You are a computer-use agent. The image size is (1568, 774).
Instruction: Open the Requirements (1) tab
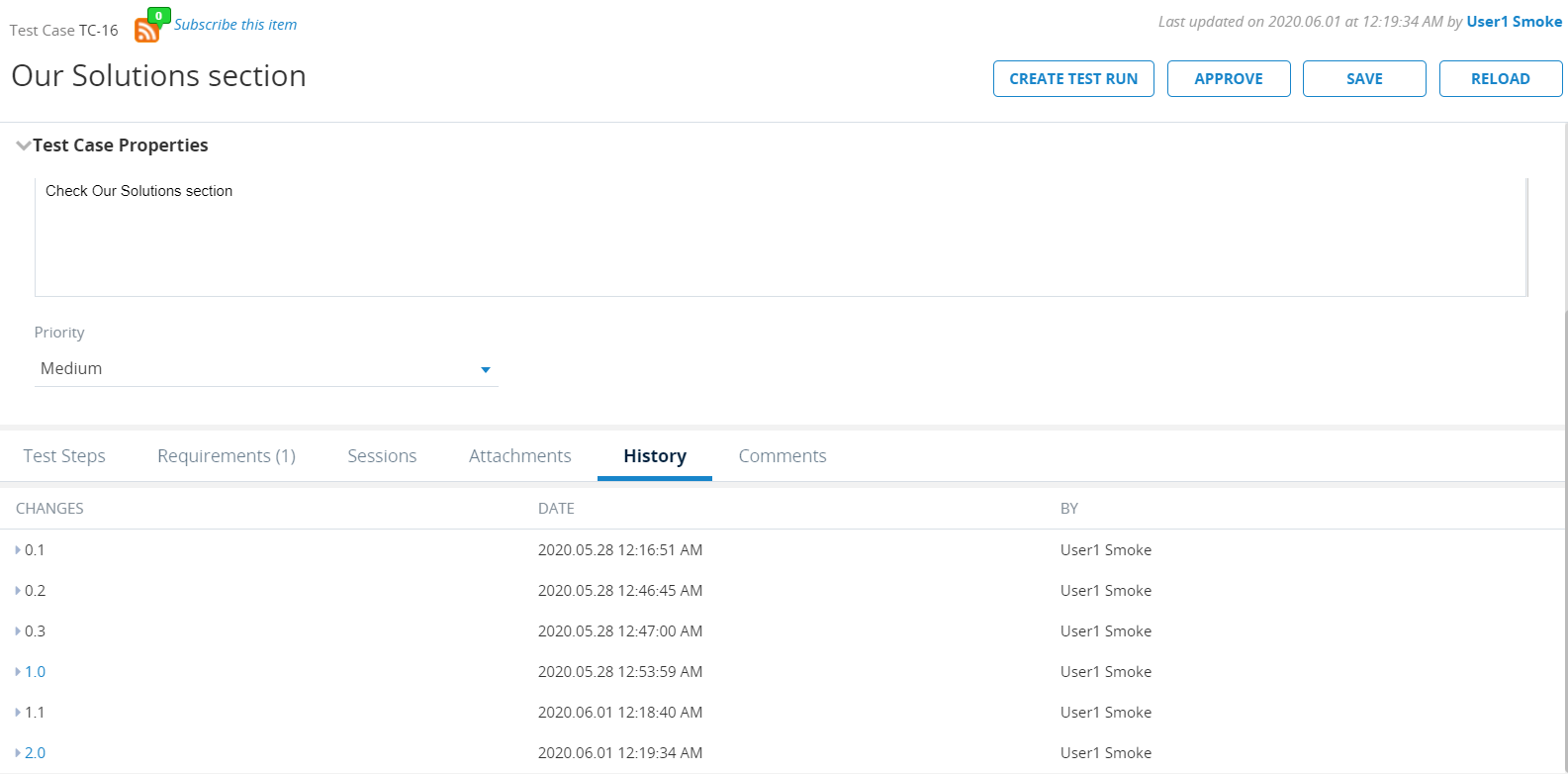pyautogui.click(x=227, y=456)
